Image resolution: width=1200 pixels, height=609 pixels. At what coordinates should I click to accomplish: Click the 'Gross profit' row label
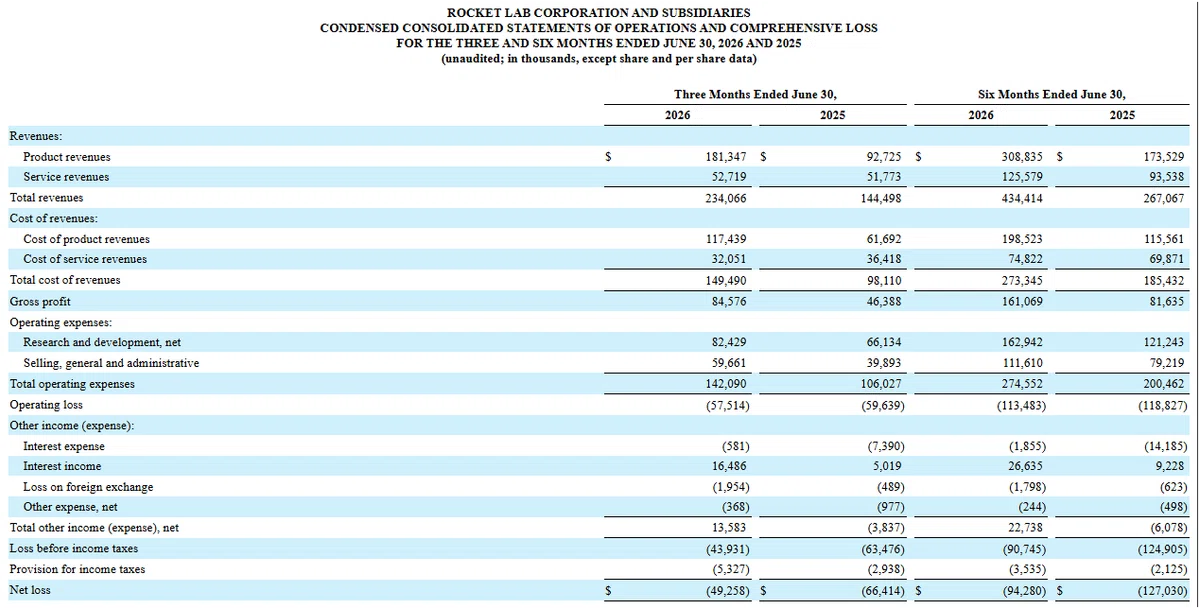(40, 301)
